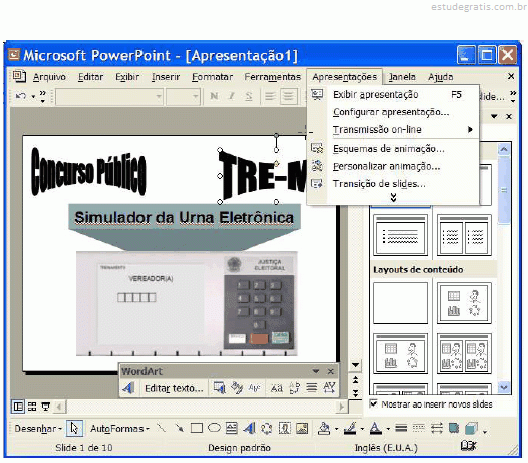The height and width of the screenshot is (463, 528).
Task: Click the Select Objects pointer tool
Action: point(74,428)
